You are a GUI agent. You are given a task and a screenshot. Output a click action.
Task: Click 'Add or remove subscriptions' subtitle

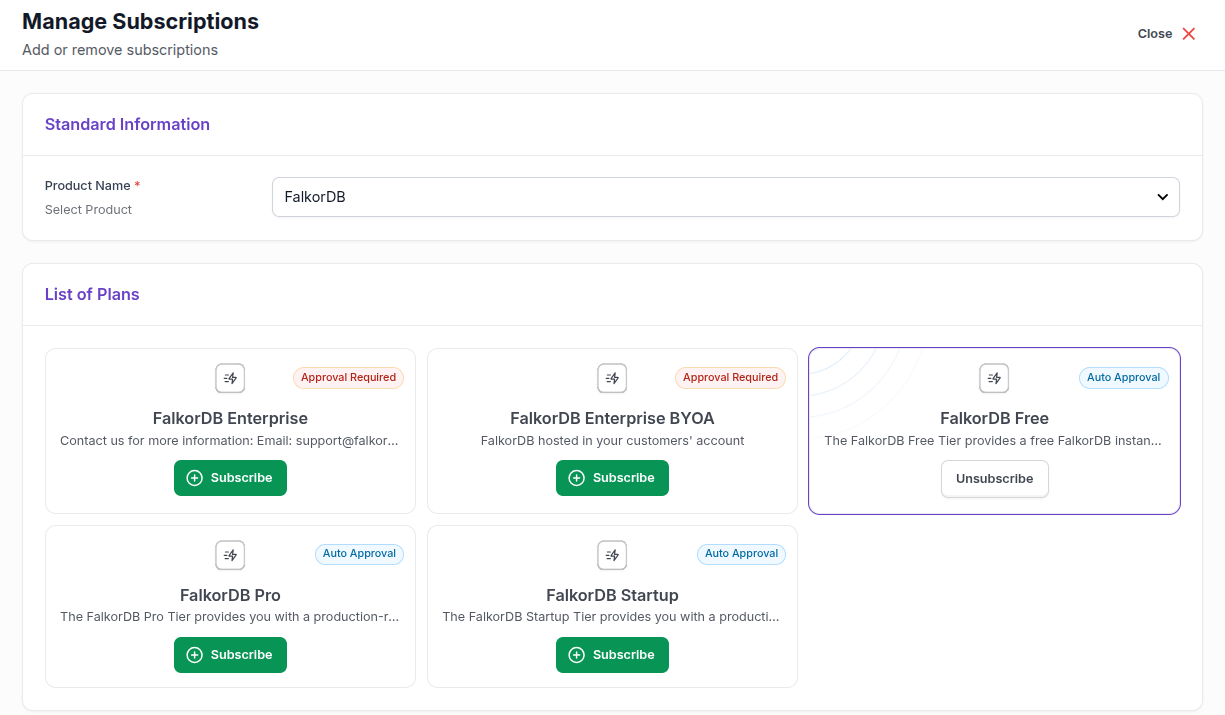pyautogui.click(x=120, y=50)
